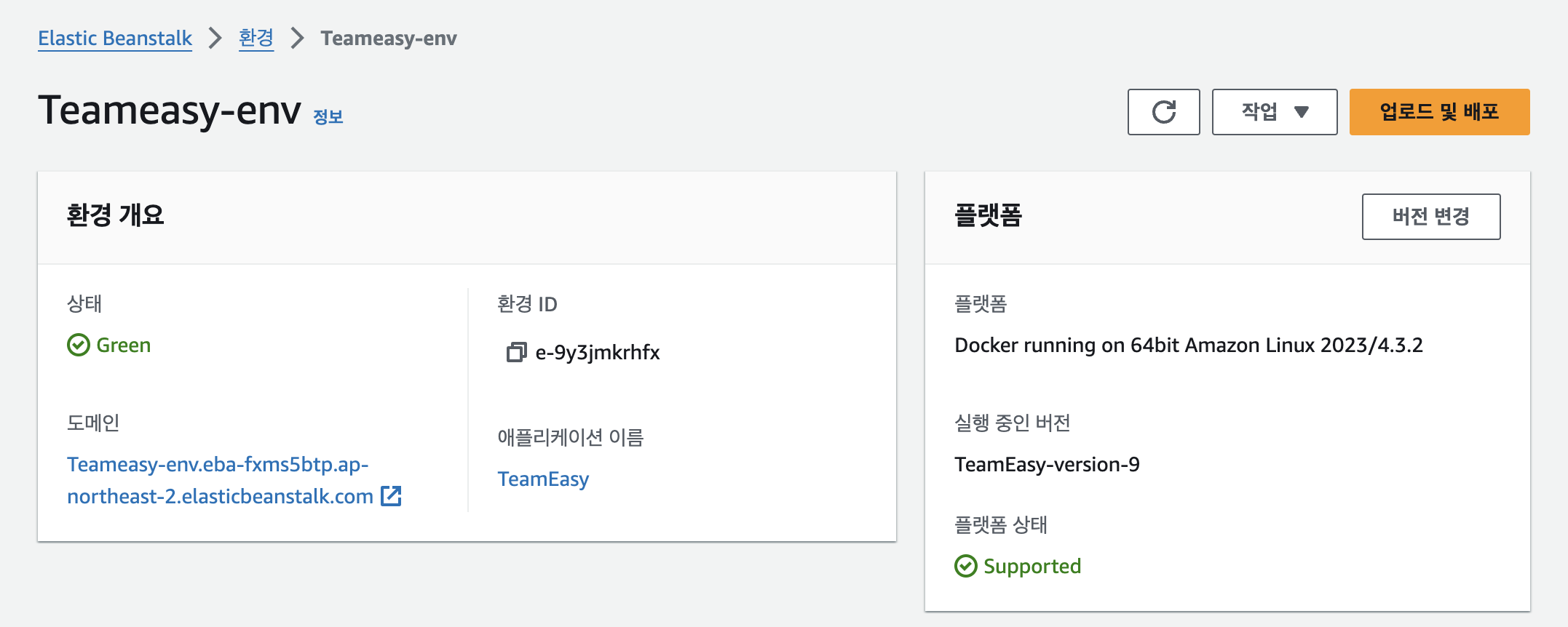Open the TeamEasy application link

[x=543, y=479]
